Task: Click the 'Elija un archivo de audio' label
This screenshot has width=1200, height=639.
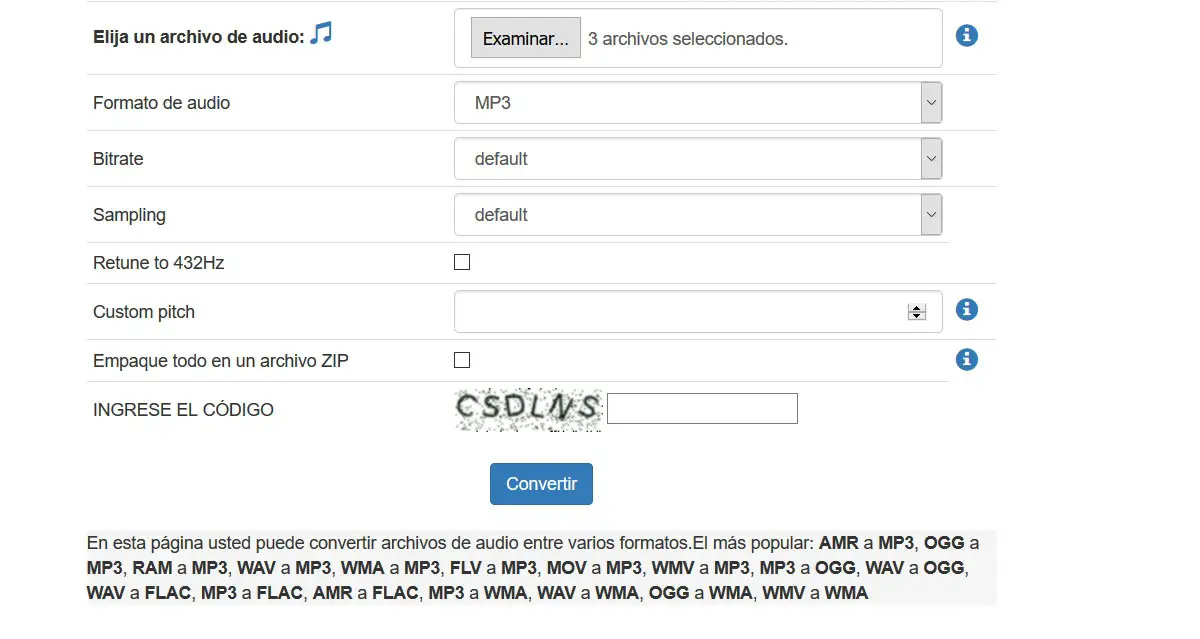Action: [198, 38]
